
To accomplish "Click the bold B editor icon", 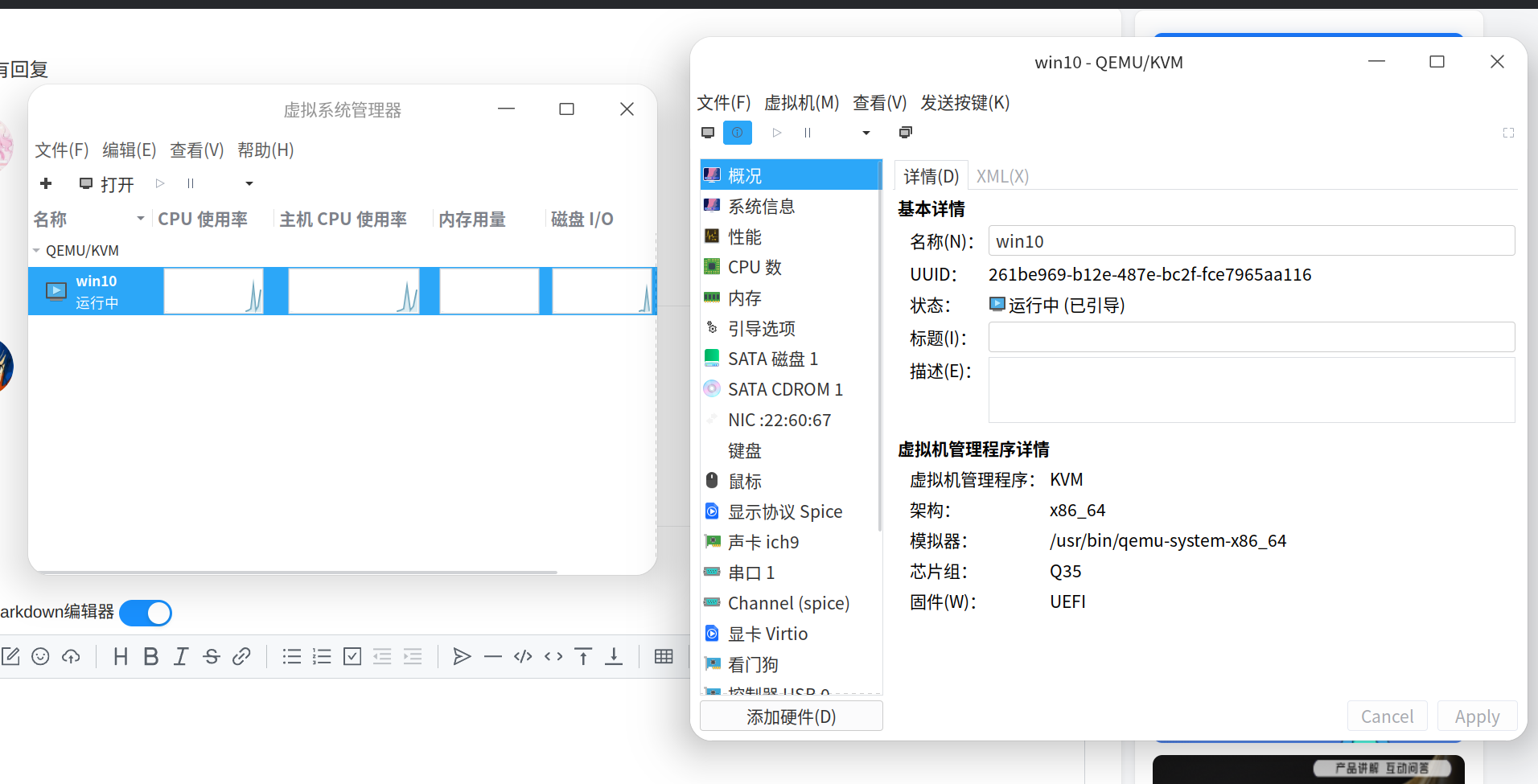I will [150, 657].
